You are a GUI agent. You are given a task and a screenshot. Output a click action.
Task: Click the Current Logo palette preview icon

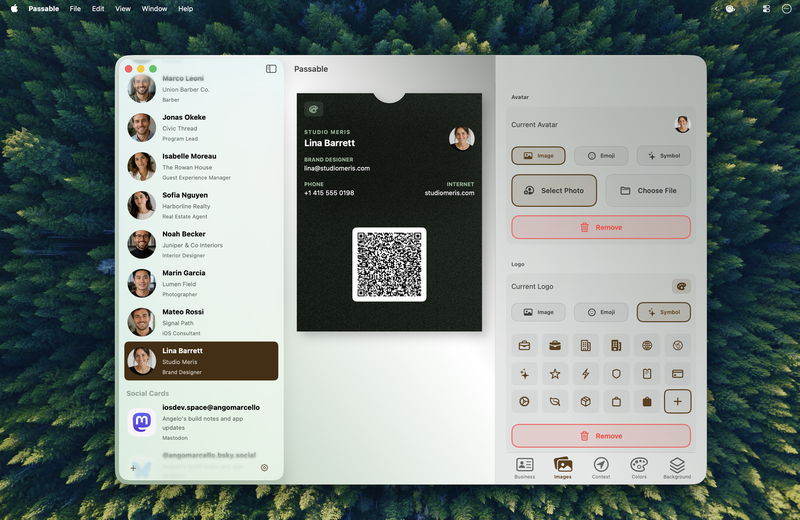[681, 286]
